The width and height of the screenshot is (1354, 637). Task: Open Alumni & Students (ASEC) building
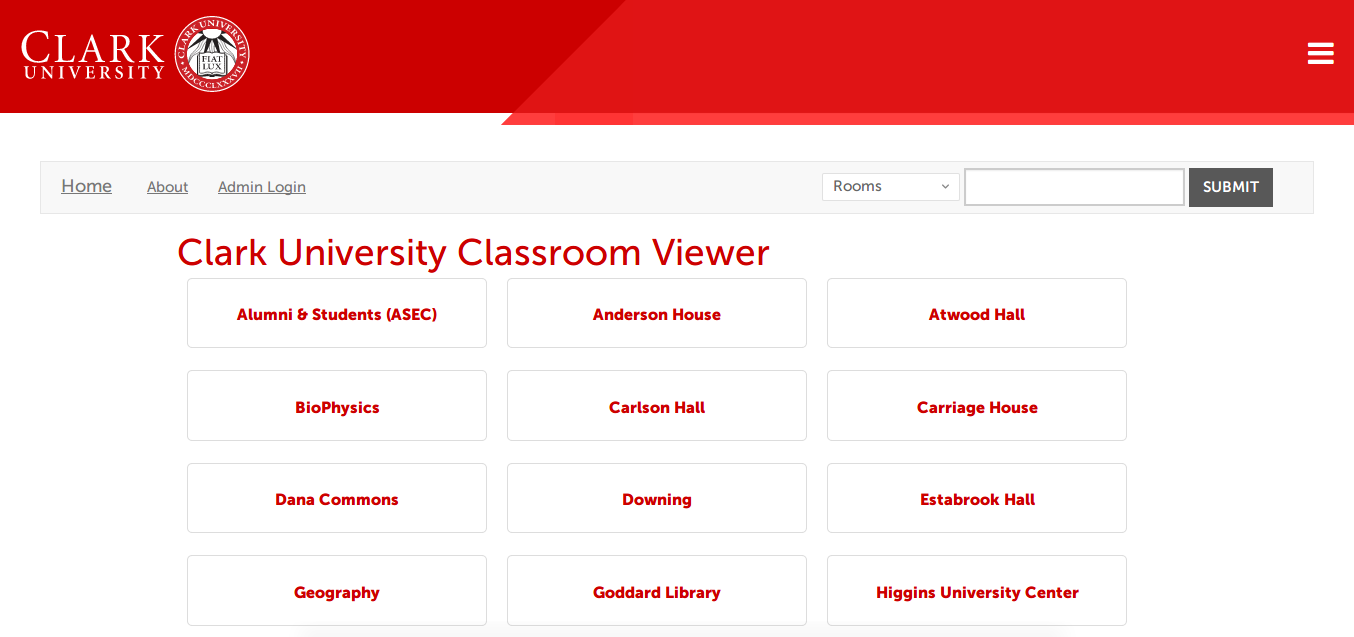(x=337, y=313)
